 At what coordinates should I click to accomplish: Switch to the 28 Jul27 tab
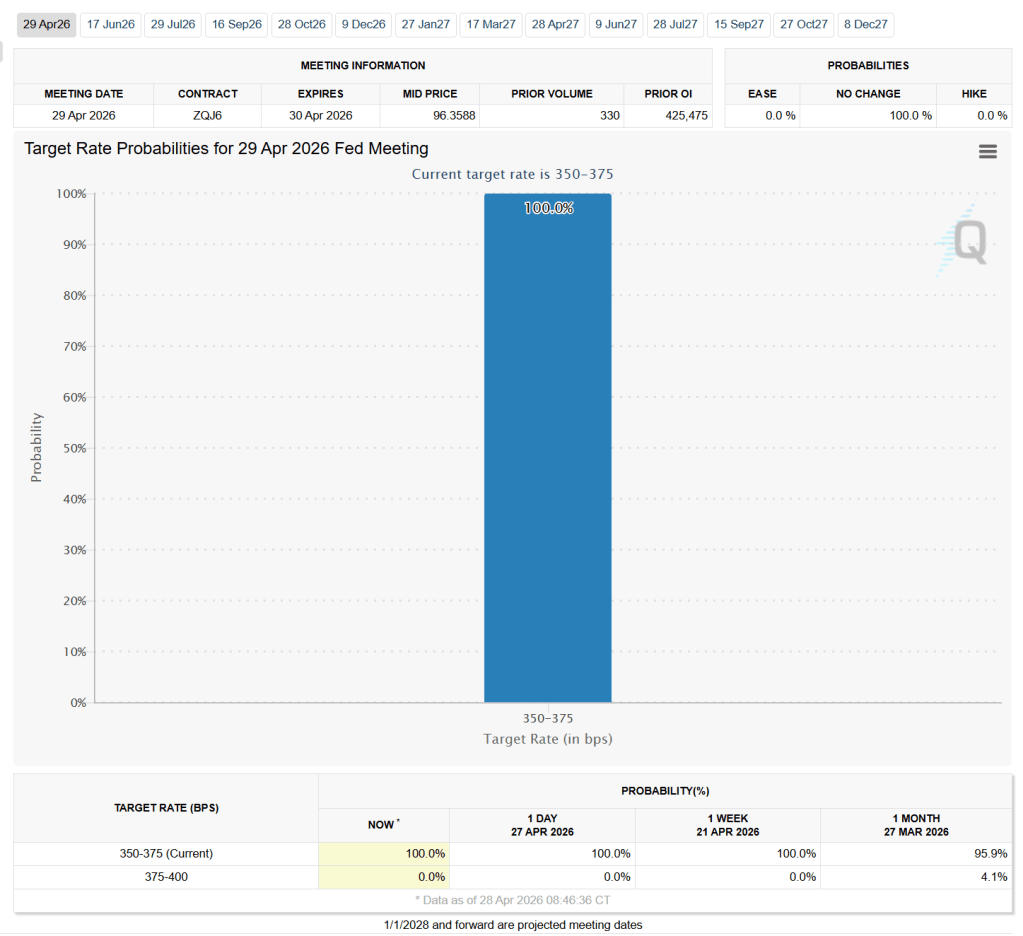675,24
